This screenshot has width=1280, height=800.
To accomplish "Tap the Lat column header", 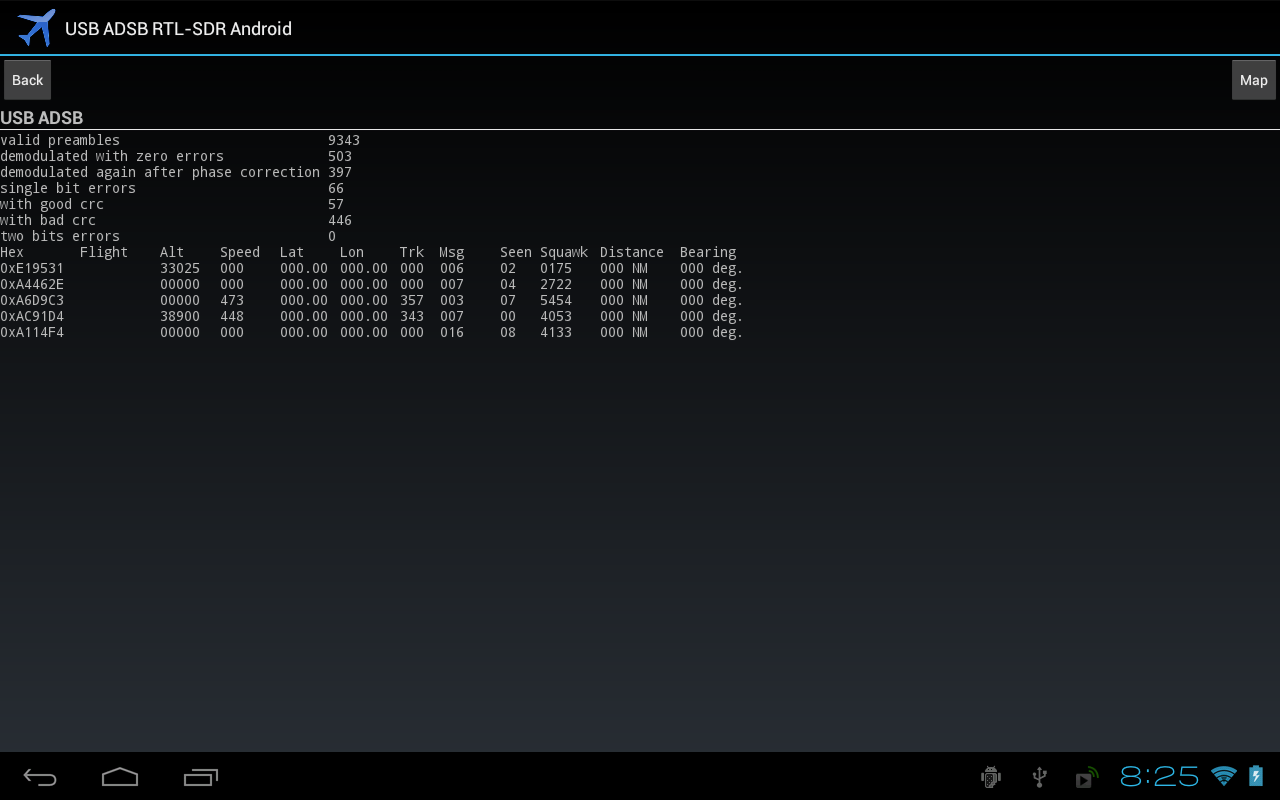I will coord(292,252).
